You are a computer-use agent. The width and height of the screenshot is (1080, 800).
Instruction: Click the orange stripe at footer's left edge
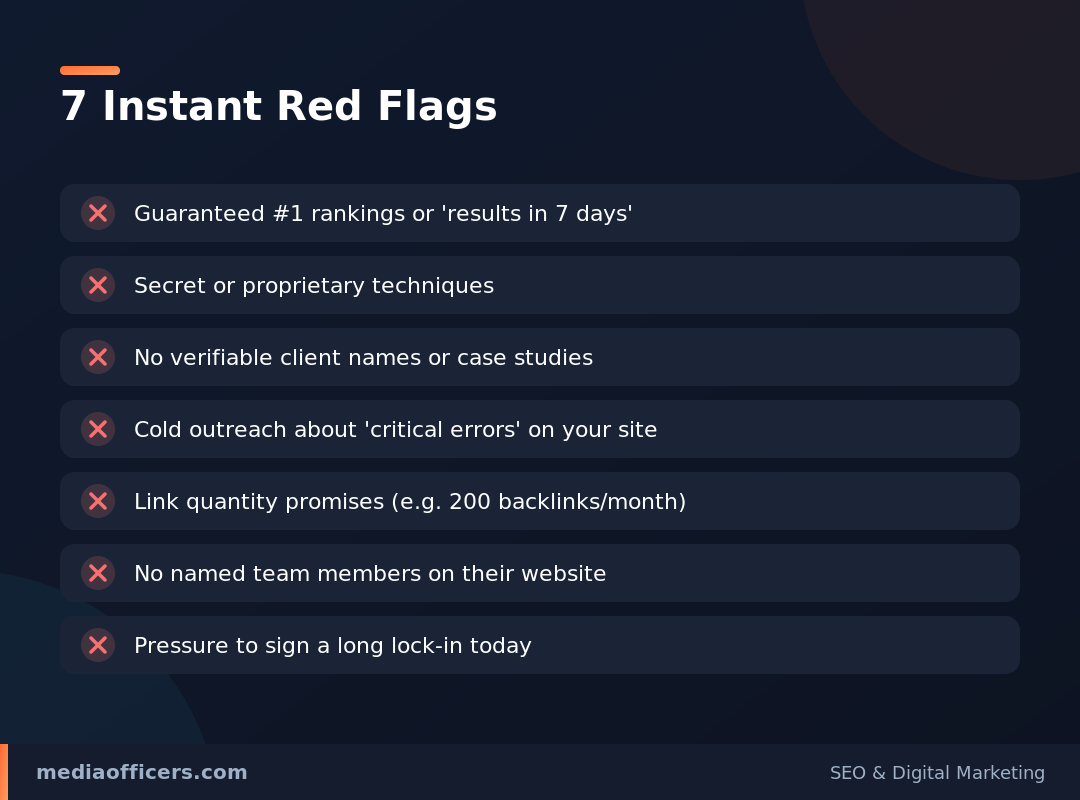click(4, 772)
